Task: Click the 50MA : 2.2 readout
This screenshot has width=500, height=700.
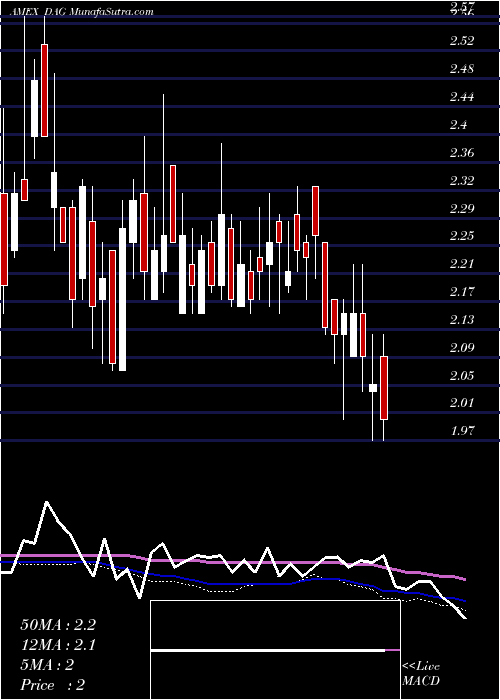Action: pos(58,625)
